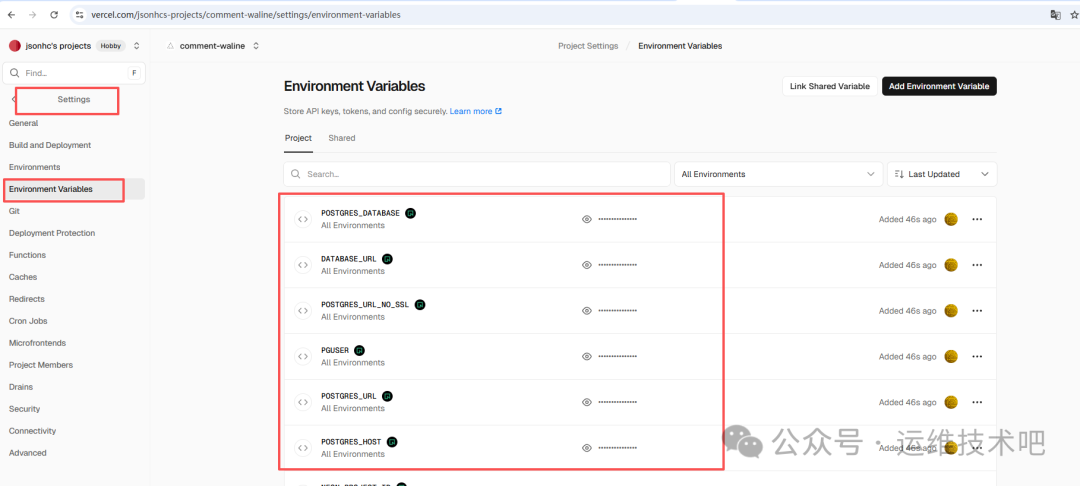Click the Hobby plan badge

pos(110,46)
